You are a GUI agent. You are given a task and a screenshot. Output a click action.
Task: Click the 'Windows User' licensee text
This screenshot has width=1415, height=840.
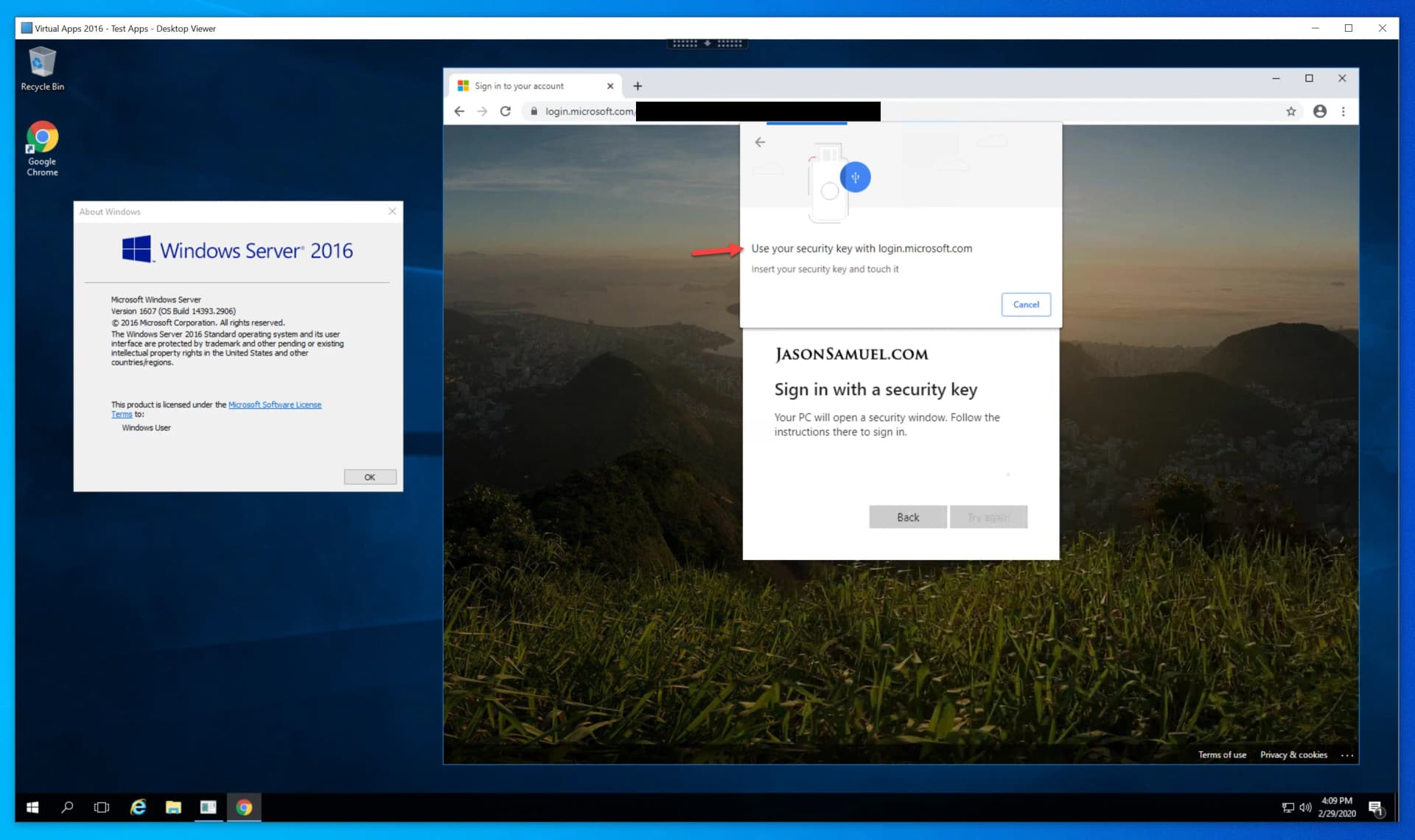tap(146, 427)
